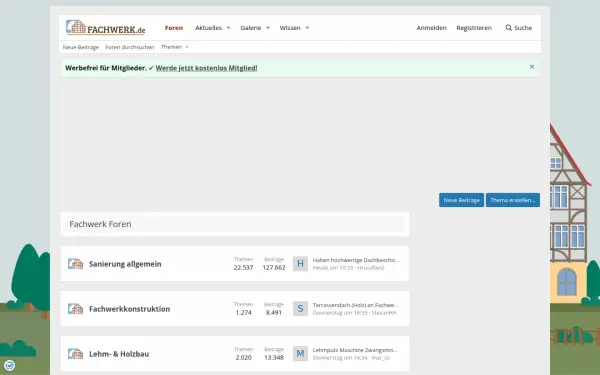Expand the Themen submenu arrow
This screenshot has width=600, height=375.
coord(187,47)
